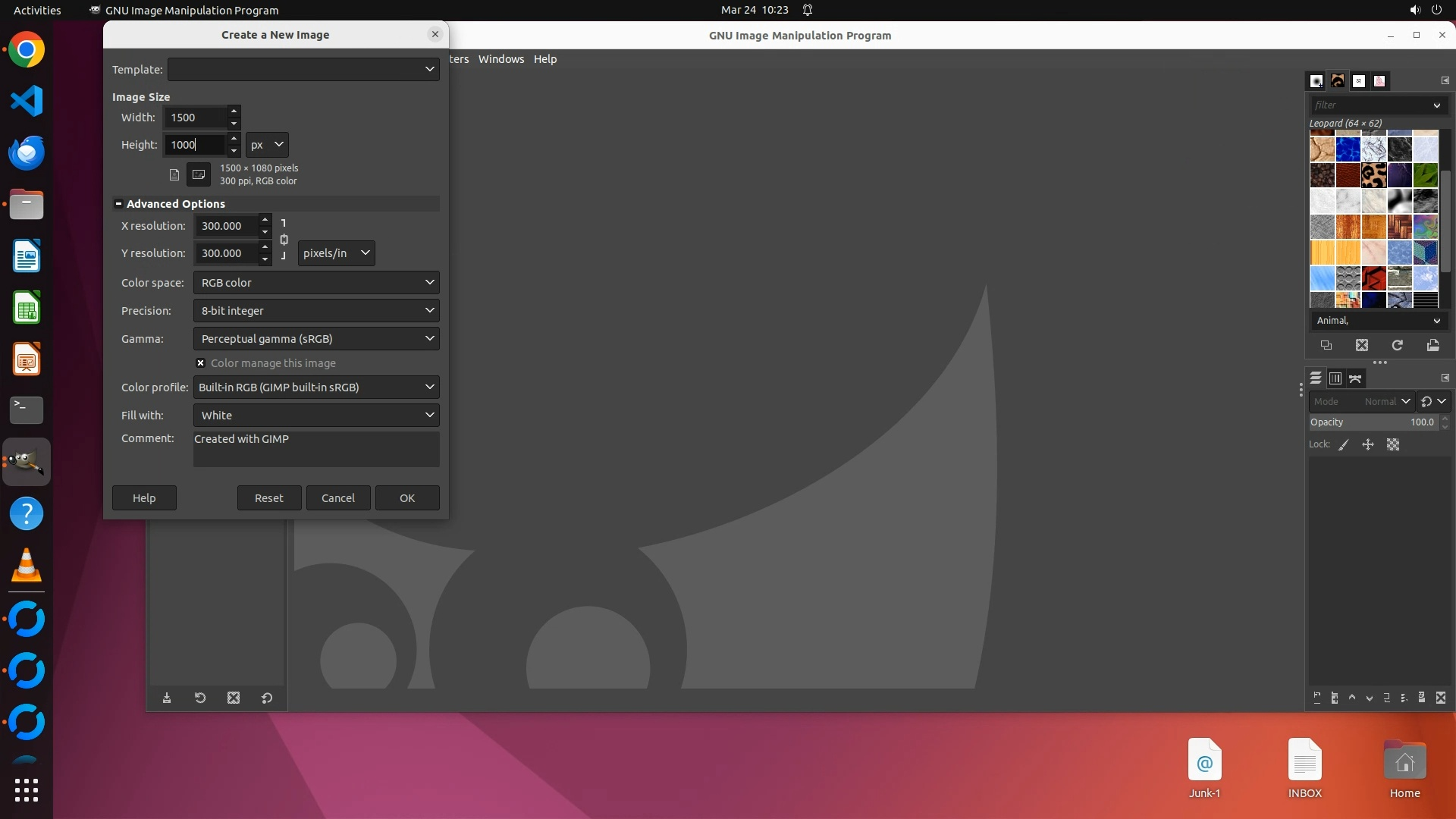
Task: Open the Channels tab icon
Action: coord(1335,378)
